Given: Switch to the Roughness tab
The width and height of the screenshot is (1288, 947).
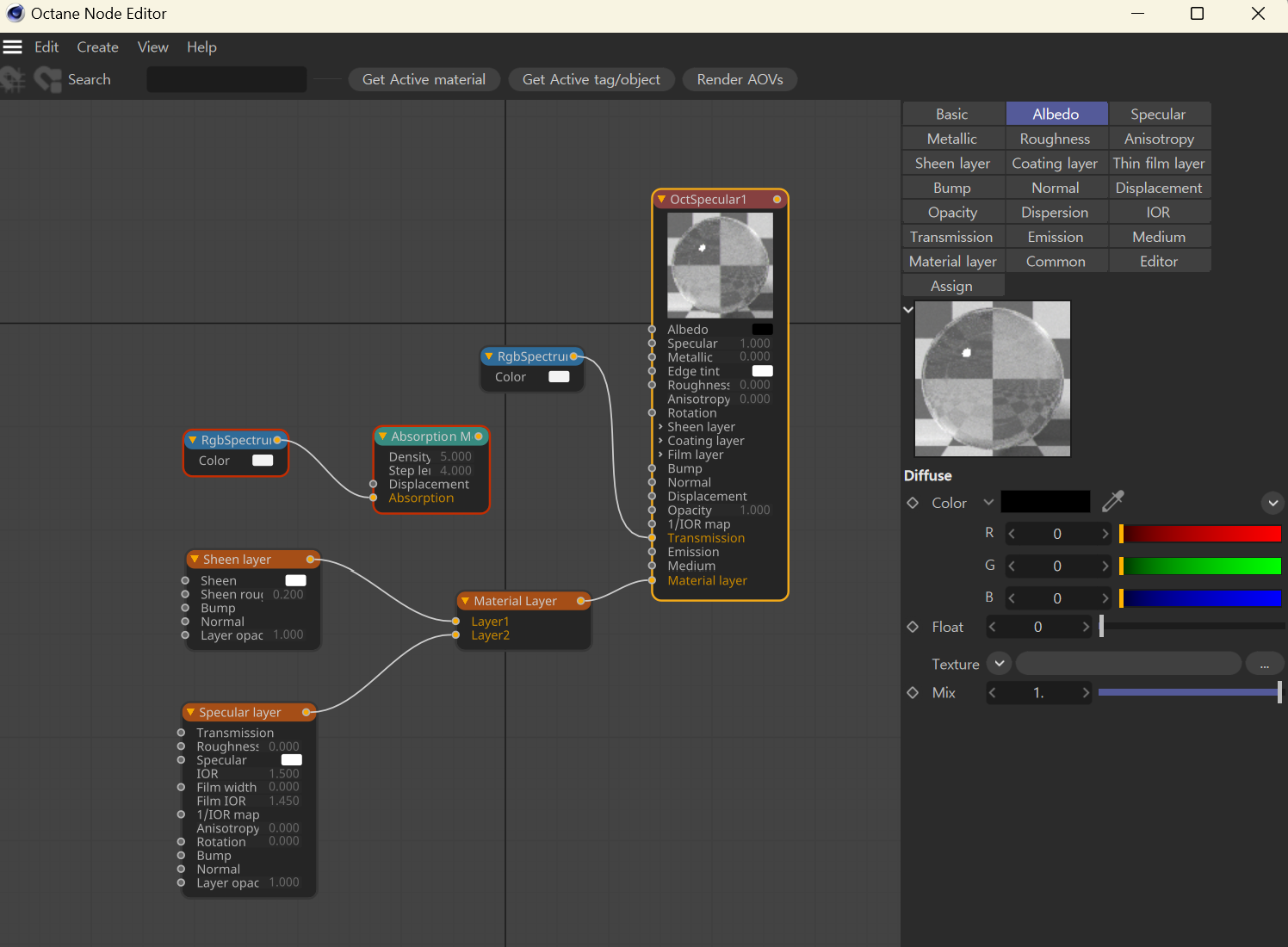Looking at the screenshot, I should [x=1055, y=139].
